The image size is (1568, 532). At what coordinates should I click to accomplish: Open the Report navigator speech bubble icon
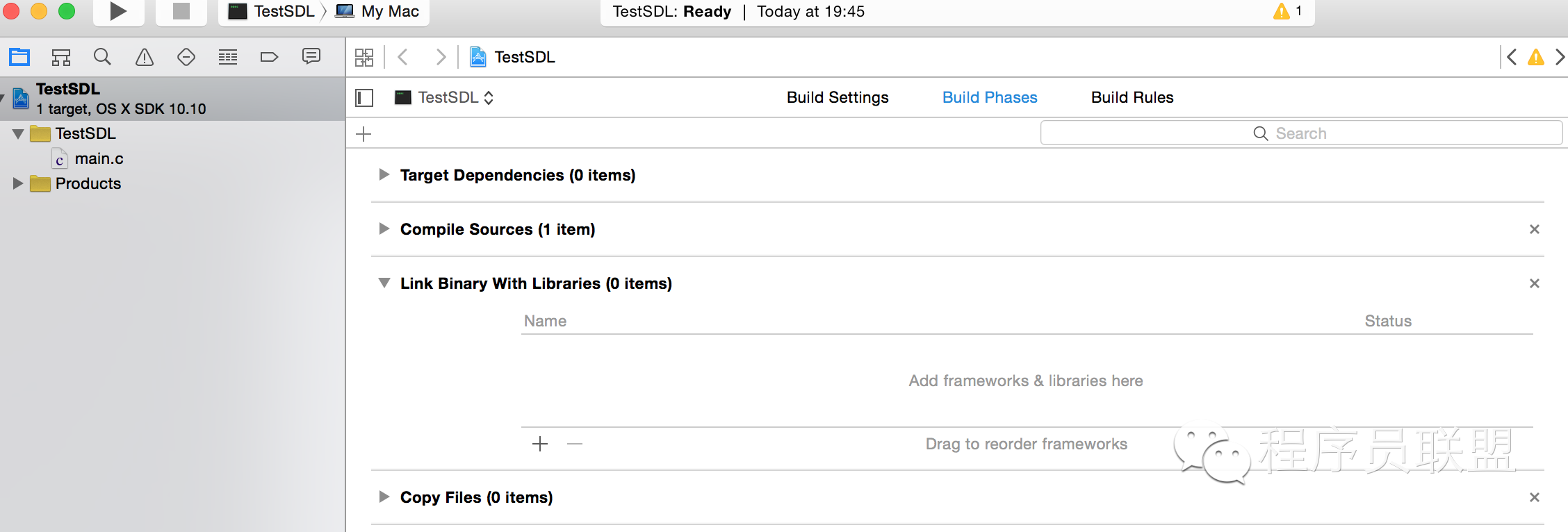tap(311, 56)
